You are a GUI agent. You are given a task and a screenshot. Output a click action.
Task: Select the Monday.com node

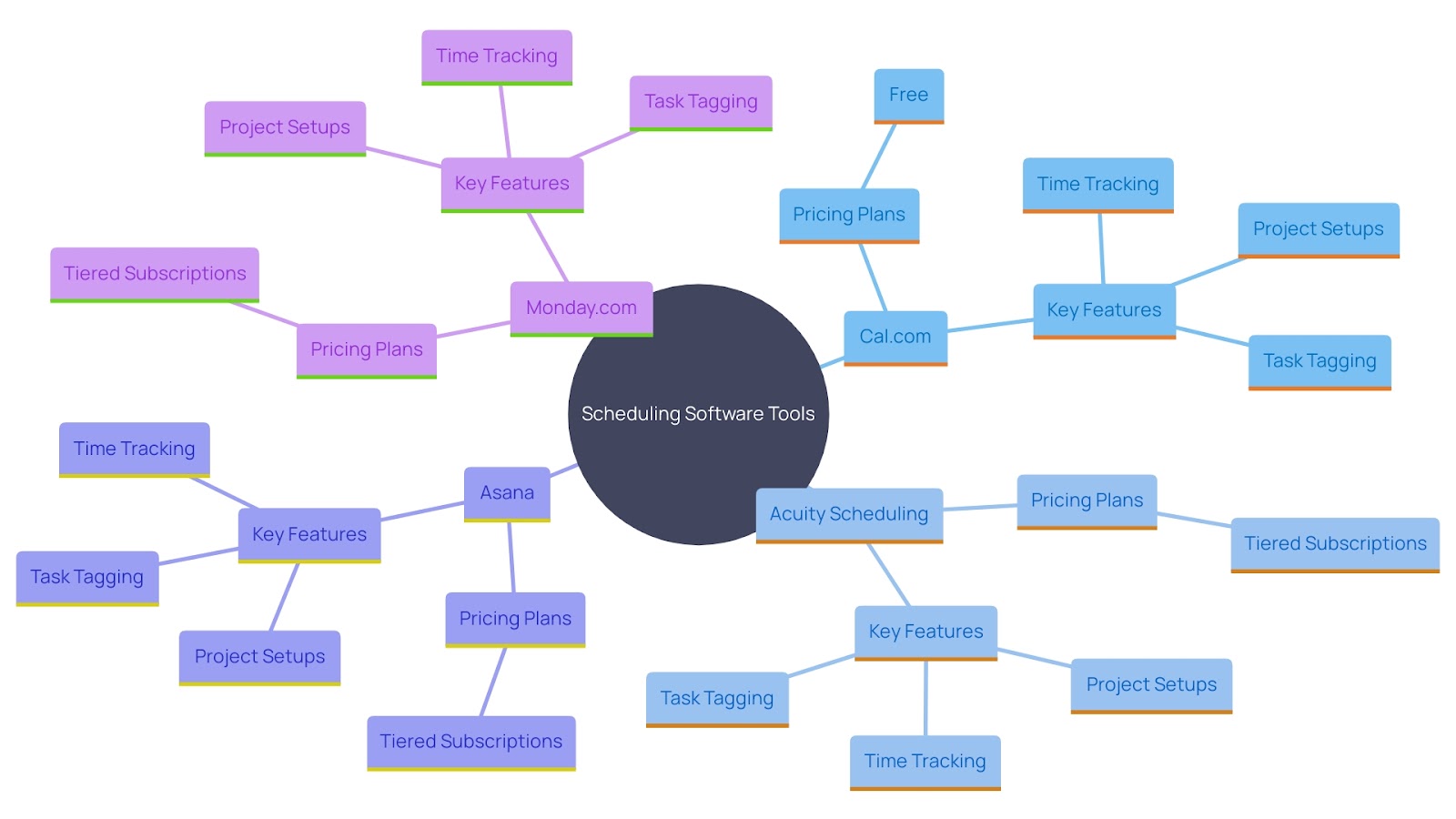pos(581,308)
